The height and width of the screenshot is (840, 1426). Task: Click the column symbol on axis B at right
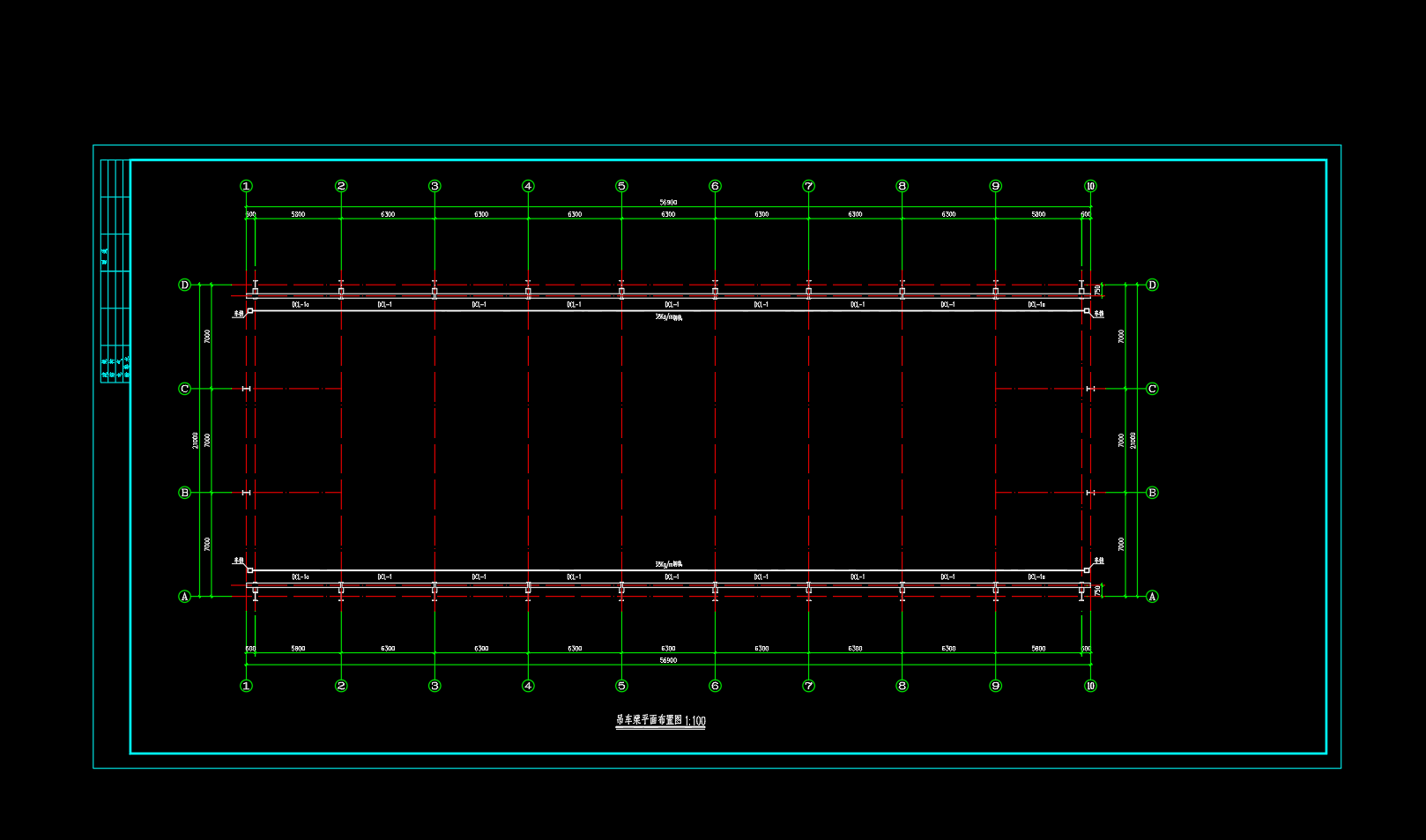click(x=1090, y=493)
